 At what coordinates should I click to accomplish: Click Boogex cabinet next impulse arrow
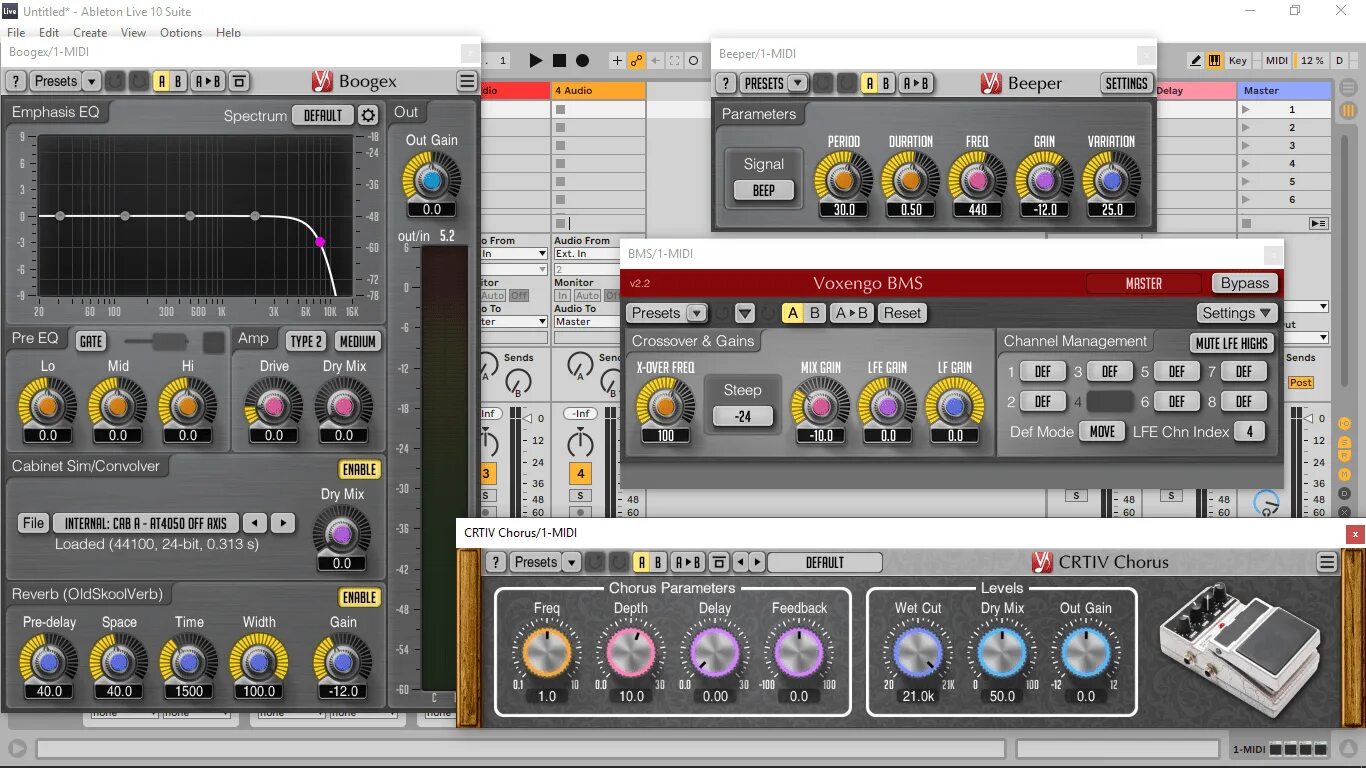tap(284, 523)
